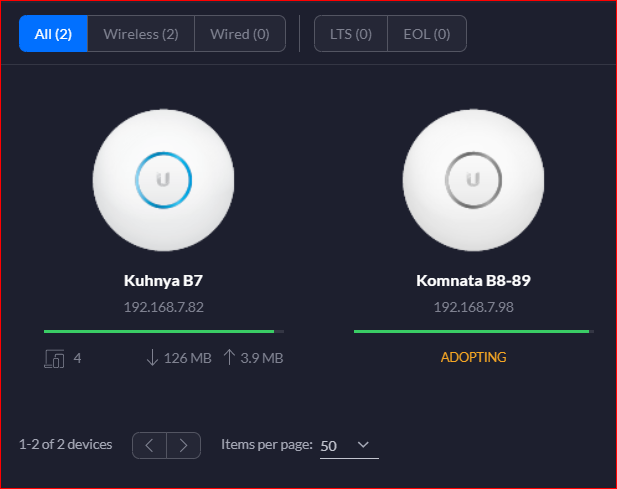Click IP address 192.168.7.98

click(x=473, y=307)
